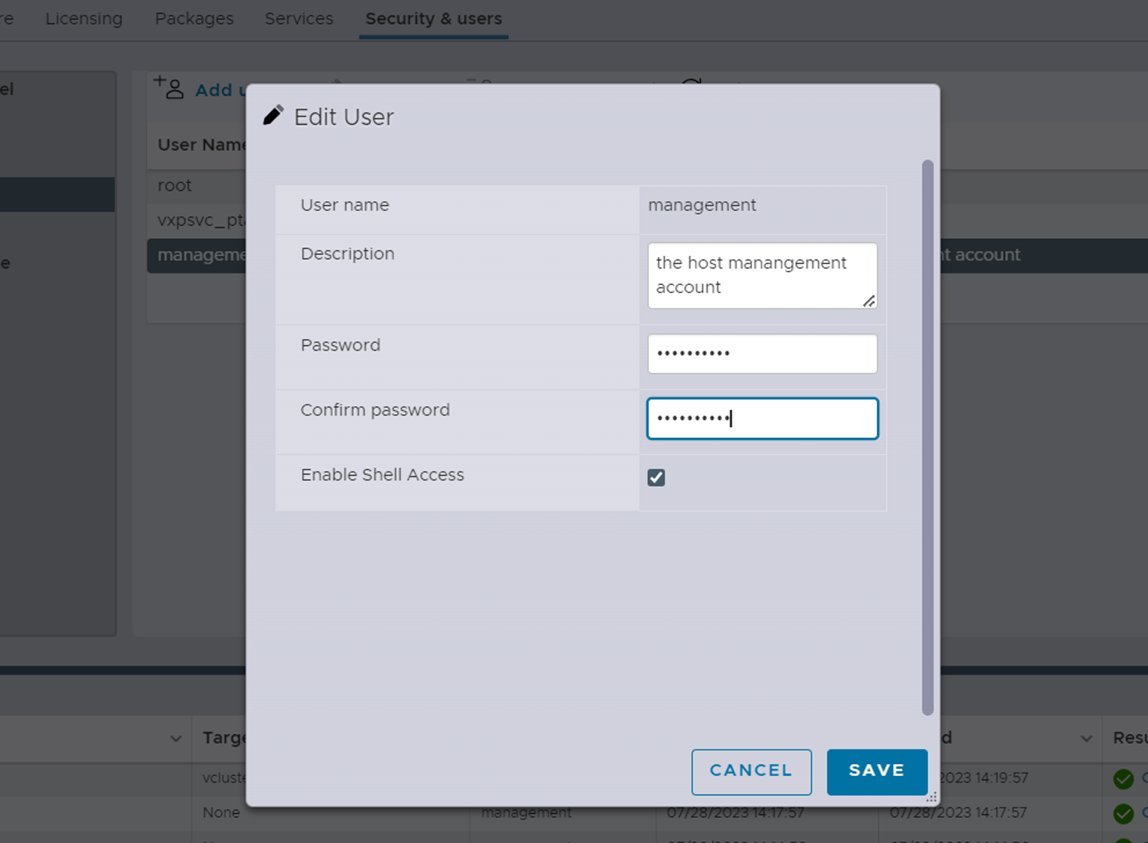Switch to the Services tab
1148x843 pixels.
click(299, 19)
